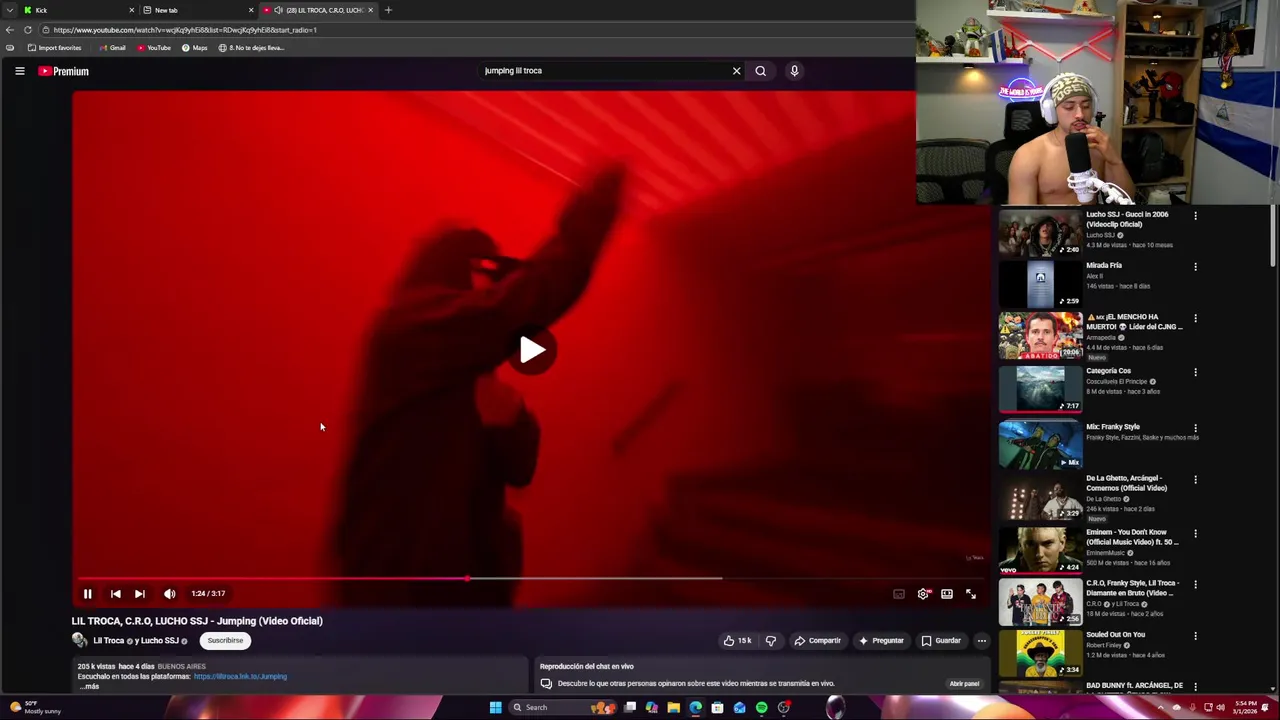
Task: Go to YouTube Premium home logo
Action: click(x=64, y=71)
